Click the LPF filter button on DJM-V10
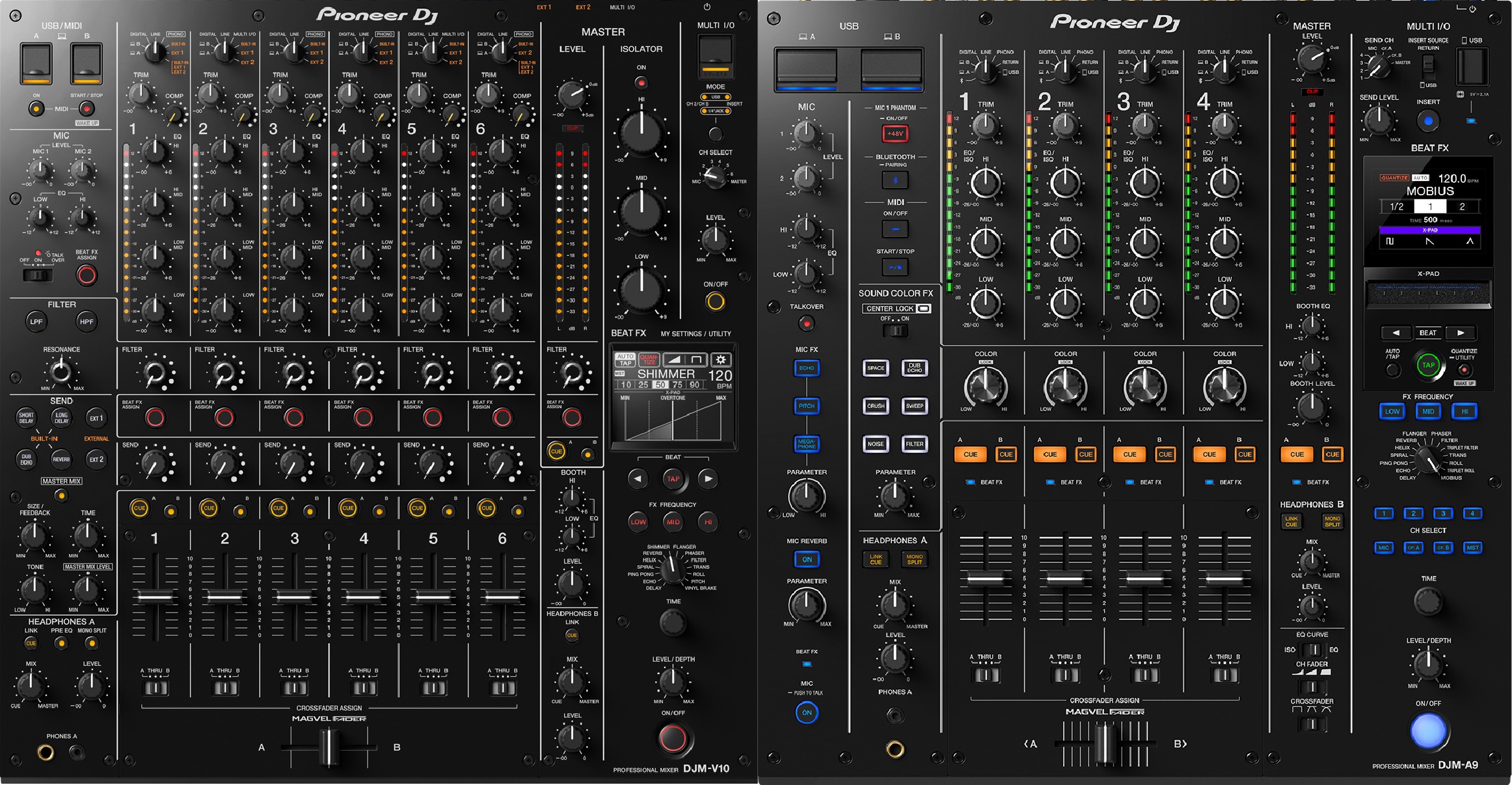The width and height of the screenshot is (1512, 785). coord(36,322)
